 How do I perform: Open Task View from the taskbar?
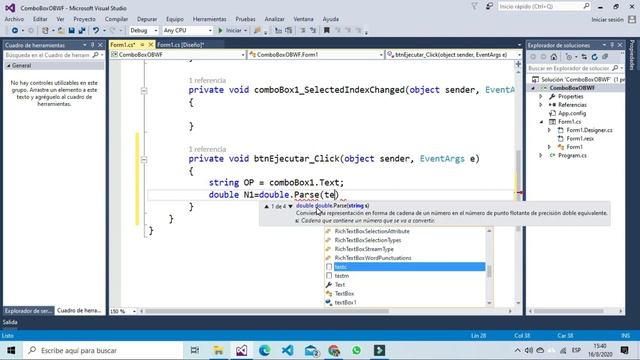(x=195, y=350)
